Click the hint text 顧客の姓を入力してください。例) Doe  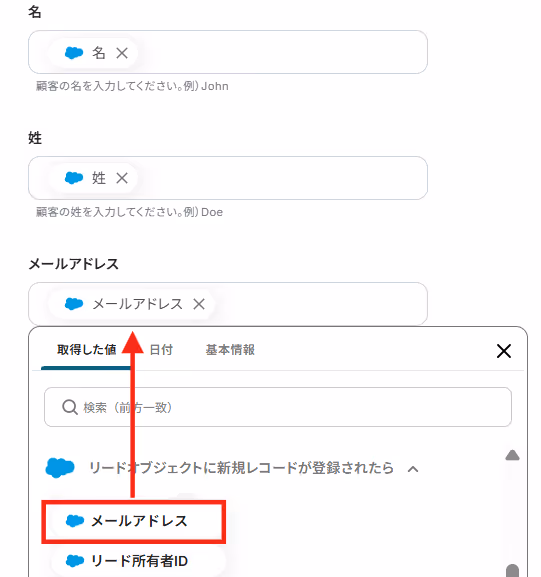(x=129, y=212)
